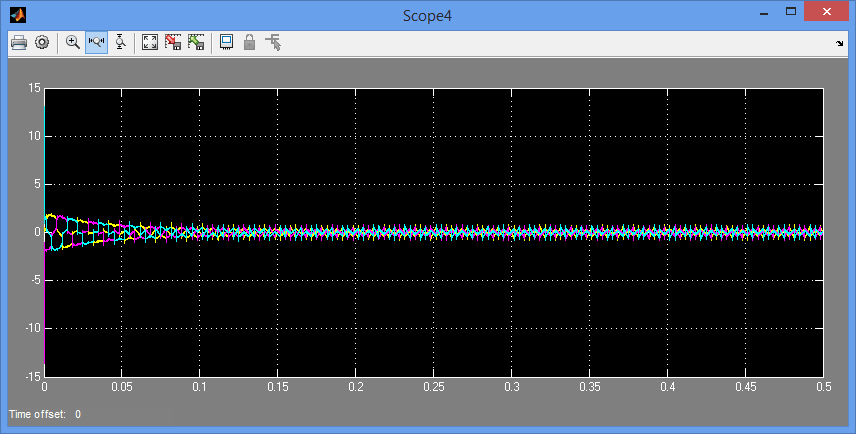856x434 pixels.
Task: Click the x-axis label 0.3
Action: pos(512,387)
